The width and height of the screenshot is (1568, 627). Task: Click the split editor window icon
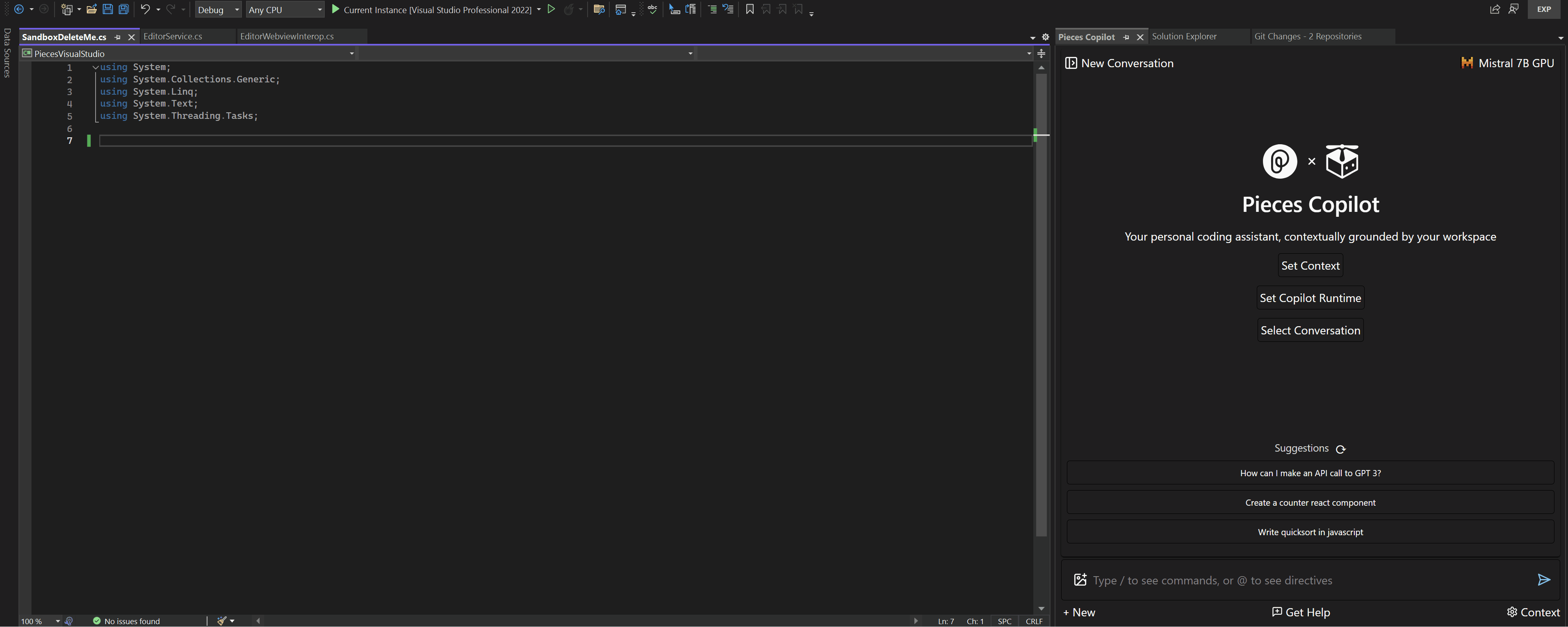[1042, 54]
